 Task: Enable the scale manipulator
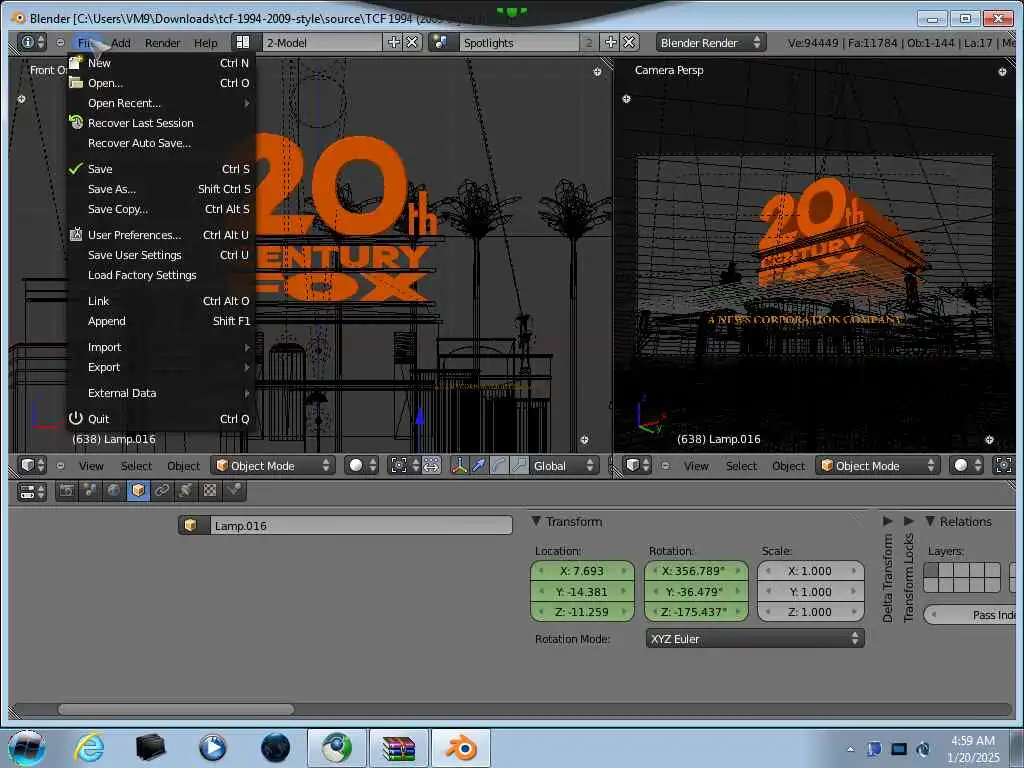(x=519, y=466)
